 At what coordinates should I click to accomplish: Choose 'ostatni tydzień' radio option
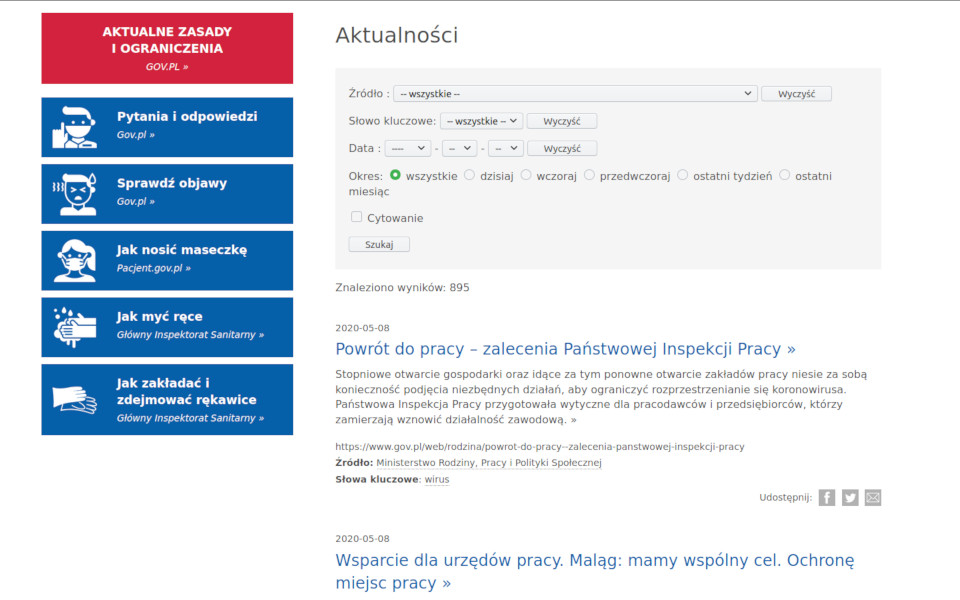(683, 175)
